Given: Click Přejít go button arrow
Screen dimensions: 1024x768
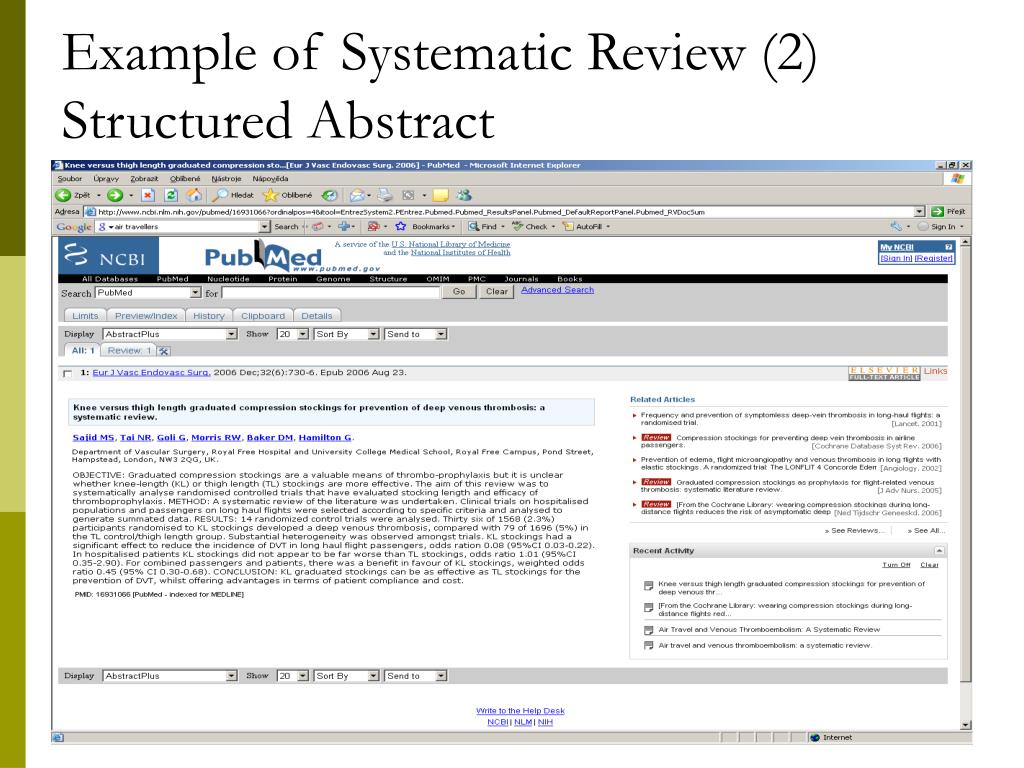Looking at the screenshot, I should point(938,212).
